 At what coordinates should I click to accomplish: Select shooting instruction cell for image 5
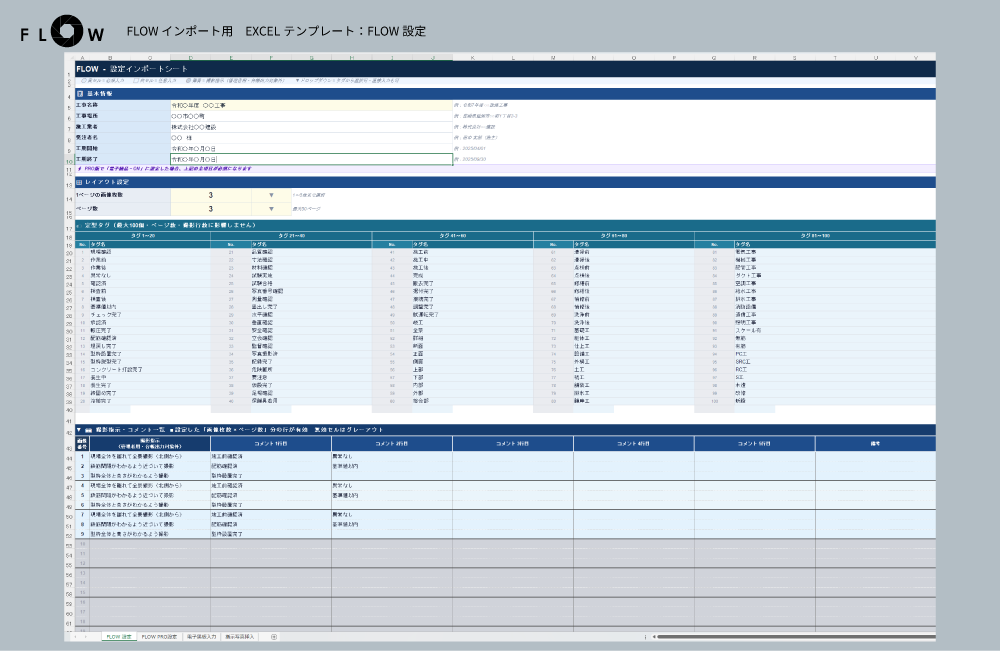pyautogui.click(x=150, y=495)
